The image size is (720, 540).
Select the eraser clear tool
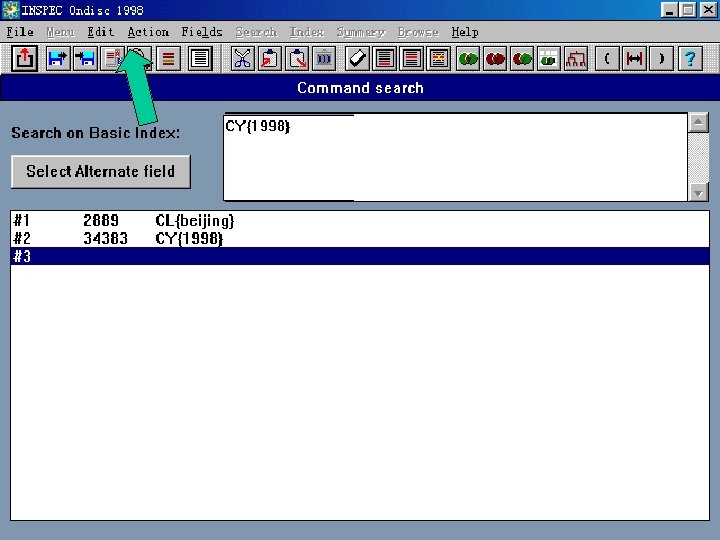click(357, 59)
